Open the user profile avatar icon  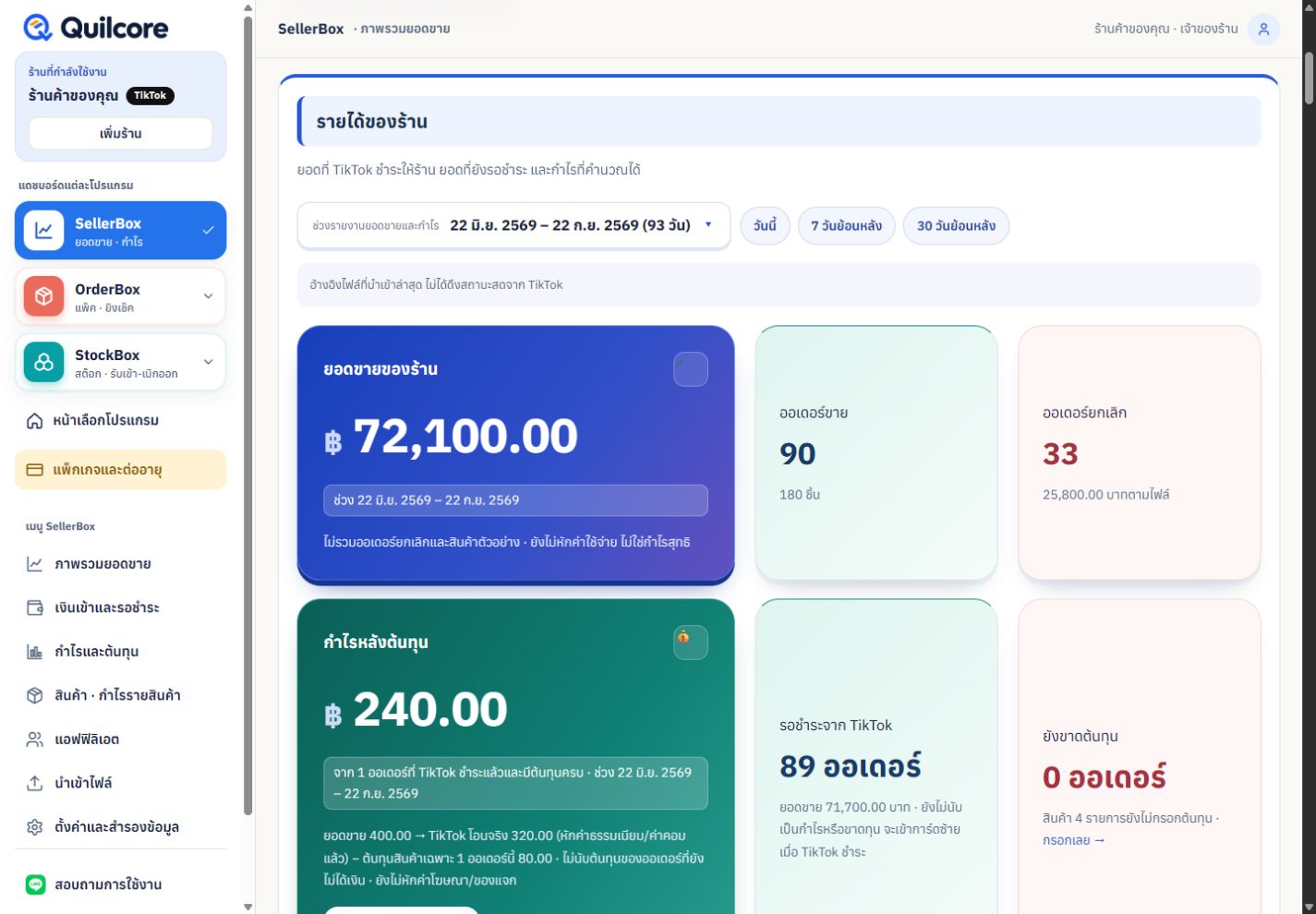[1263, 29]
